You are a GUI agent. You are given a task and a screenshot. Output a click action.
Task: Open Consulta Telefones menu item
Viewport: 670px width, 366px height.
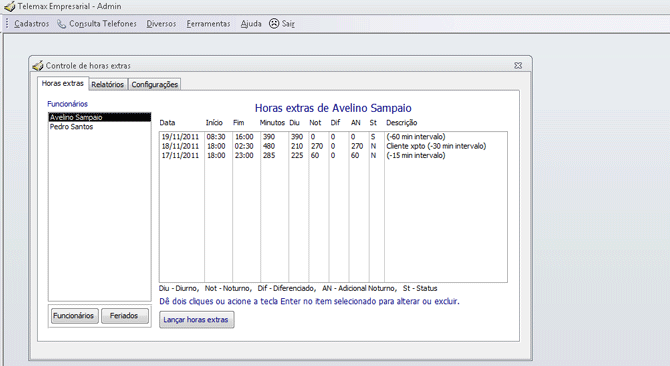pos(103,23)
